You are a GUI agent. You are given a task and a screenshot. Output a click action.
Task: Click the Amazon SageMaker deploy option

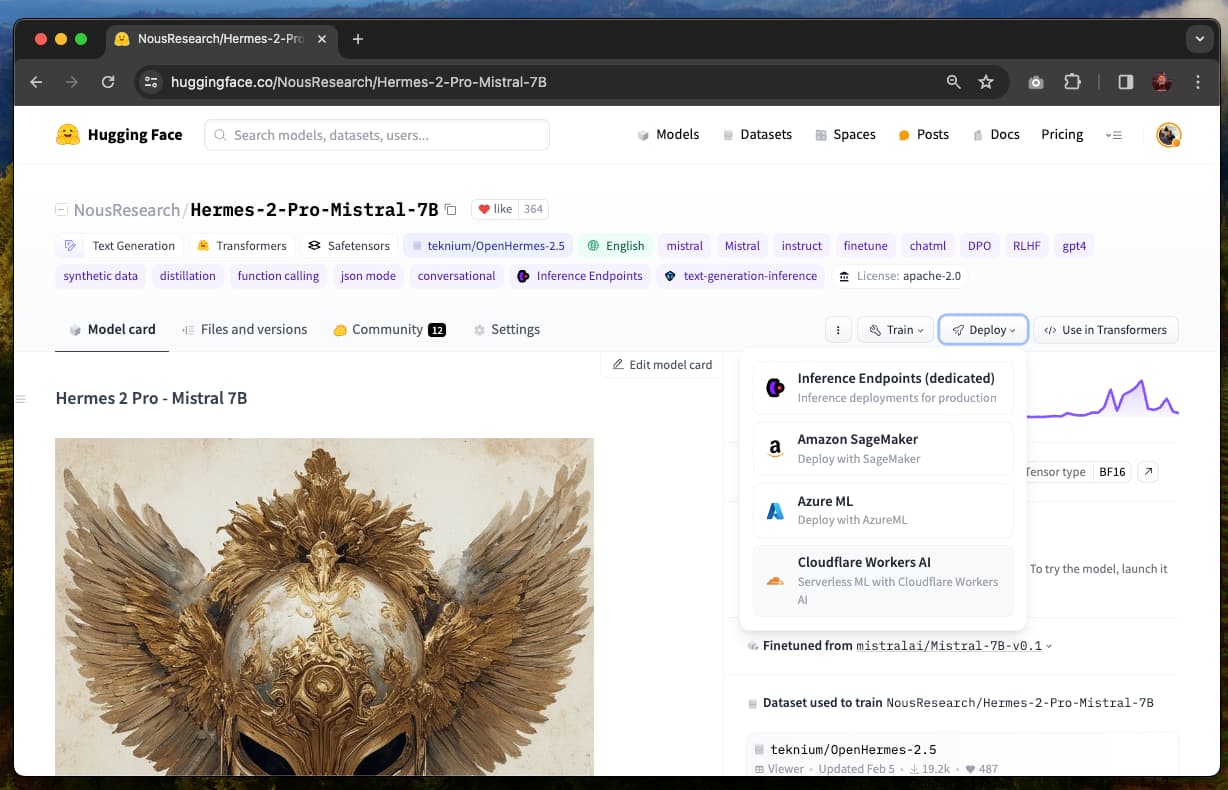883,449
